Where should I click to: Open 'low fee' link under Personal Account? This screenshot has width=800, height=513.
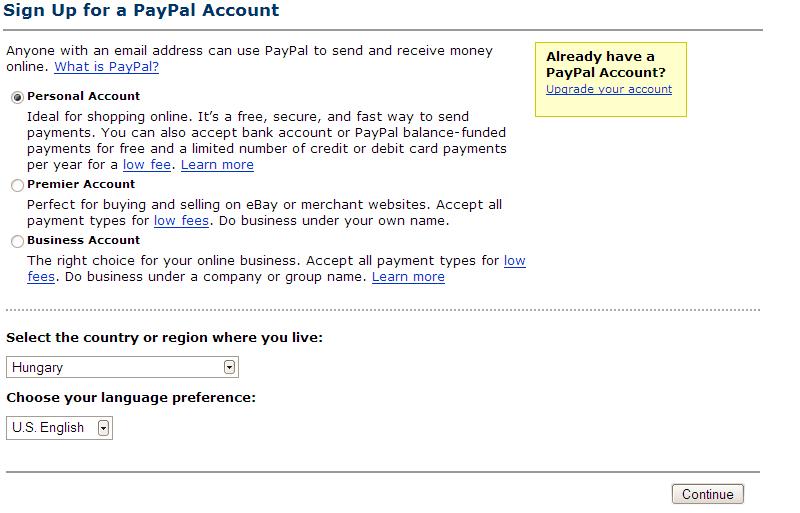pyautogui.click(x=147, y=165)
